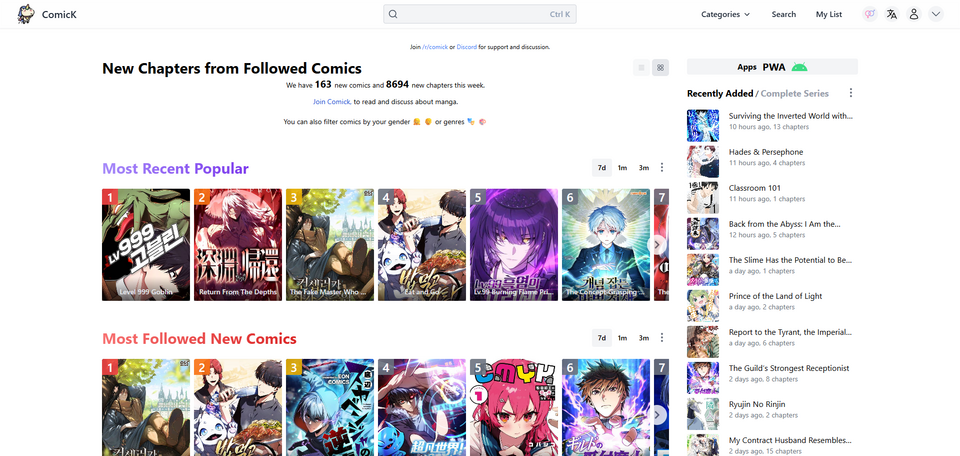Screen dimensions: 960x456
Task: Switch to list view layout icon
Action: coord(642,67)
